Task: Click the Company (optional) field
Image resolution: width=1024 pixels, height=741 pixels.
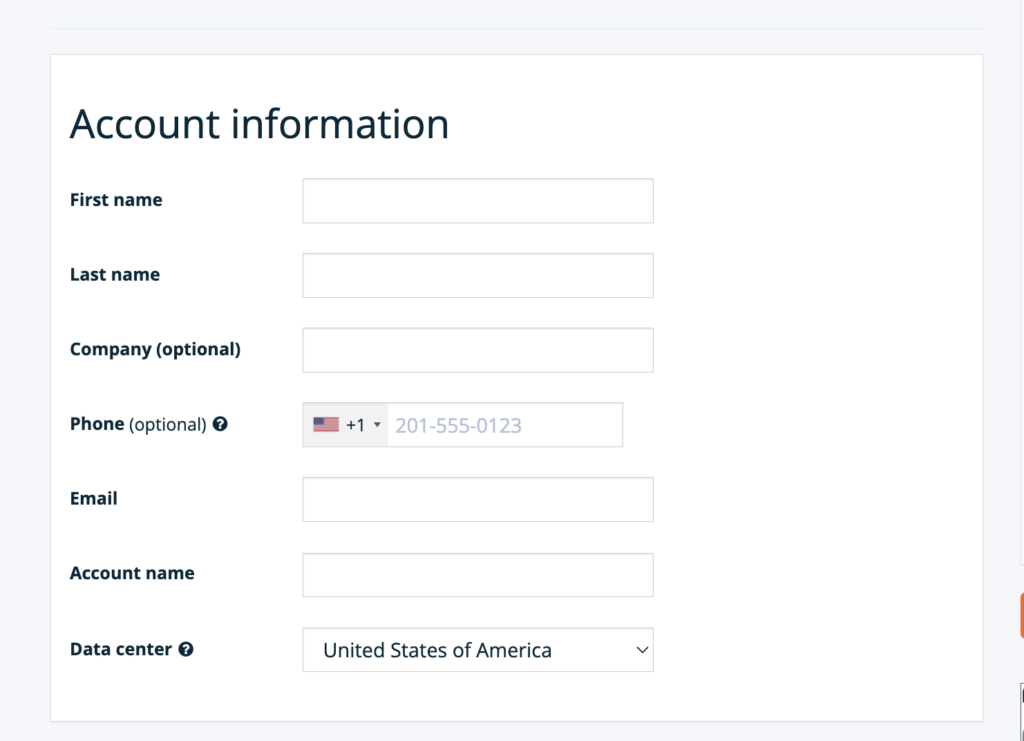Action: [477, 349]
